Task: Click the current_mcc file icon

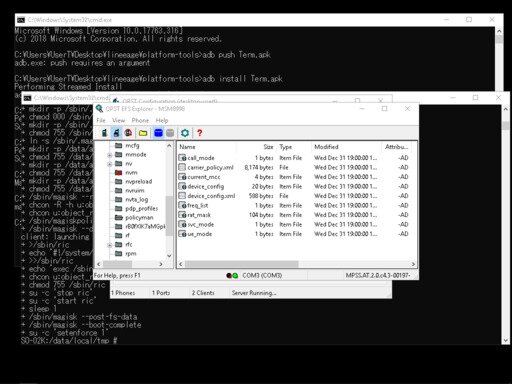Action: (x=182, y=177)
